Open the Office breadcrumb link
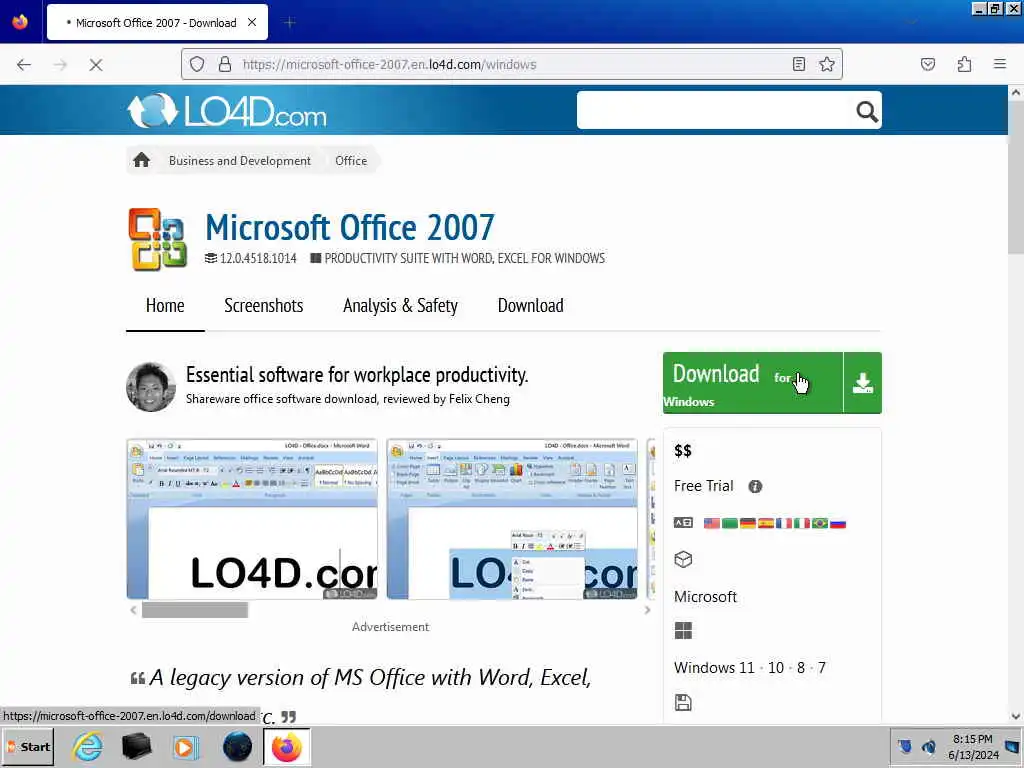This screenshot has height=768, width=1024. (351, 161)
